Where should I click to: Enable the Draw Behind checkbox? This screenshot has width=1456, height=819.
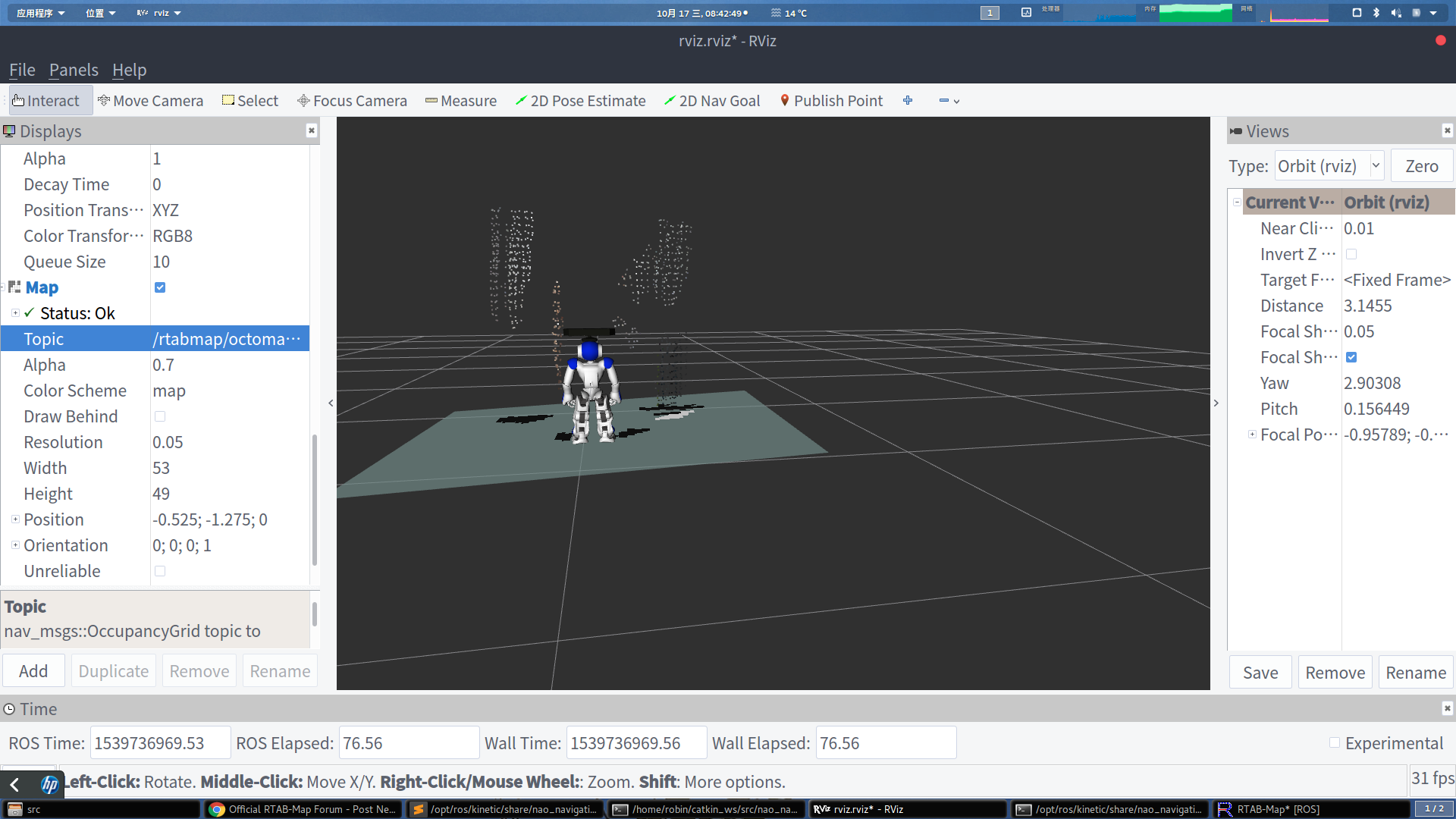point(160,416)
